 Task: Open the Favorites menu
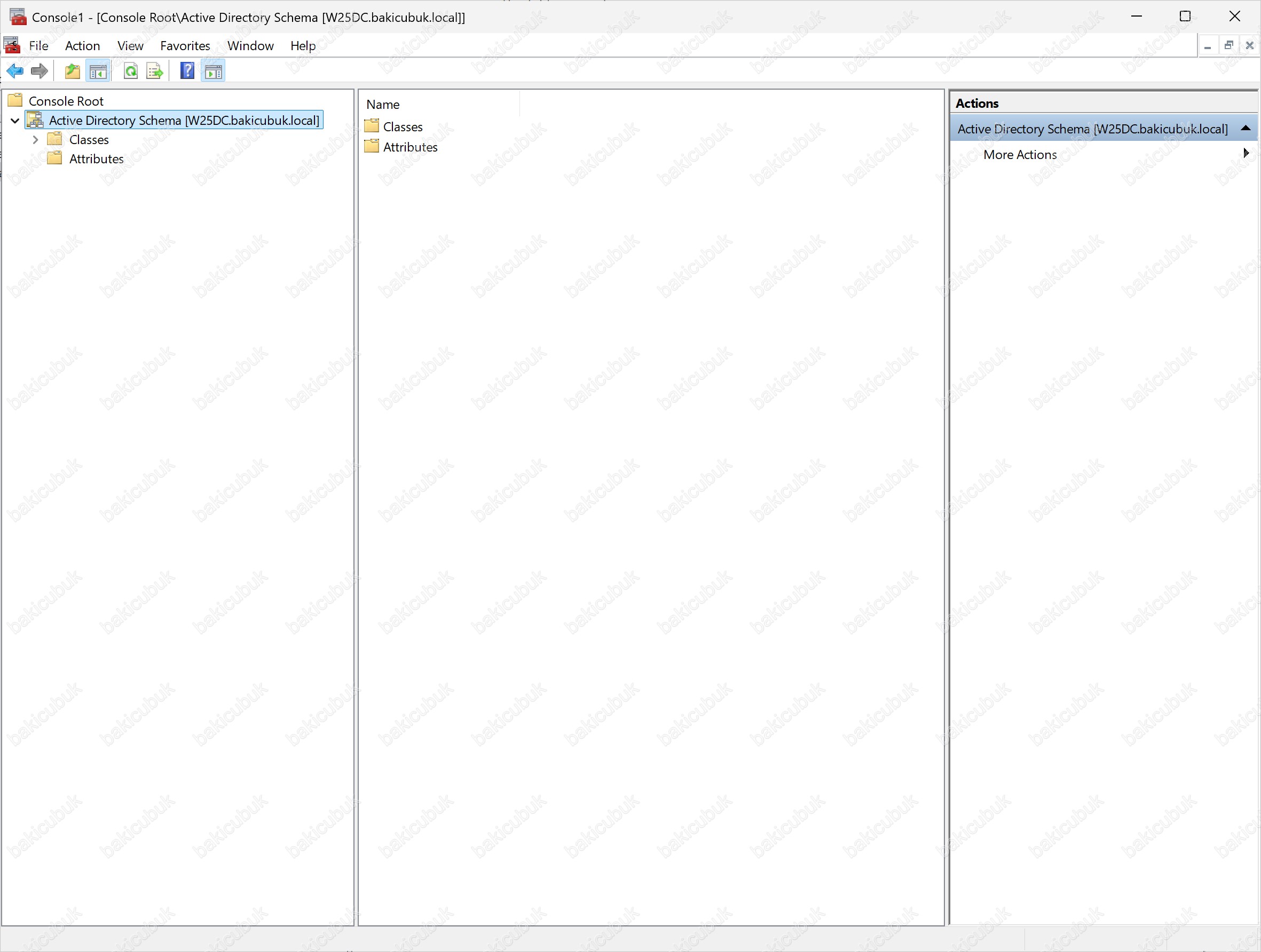tap(185, 45)
